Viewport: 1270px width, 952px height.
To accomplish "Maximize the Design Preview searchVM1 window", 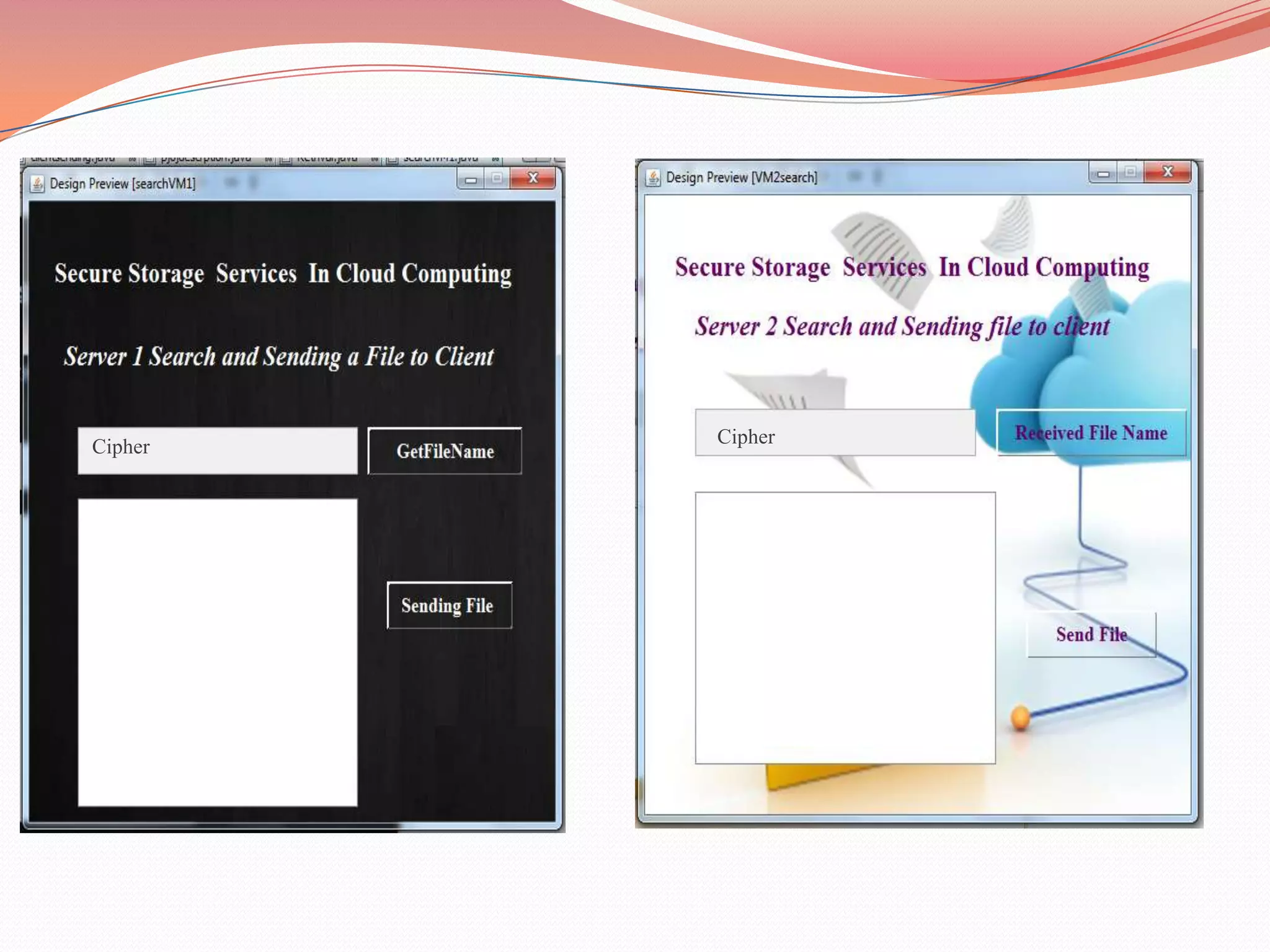I will 497,178.
